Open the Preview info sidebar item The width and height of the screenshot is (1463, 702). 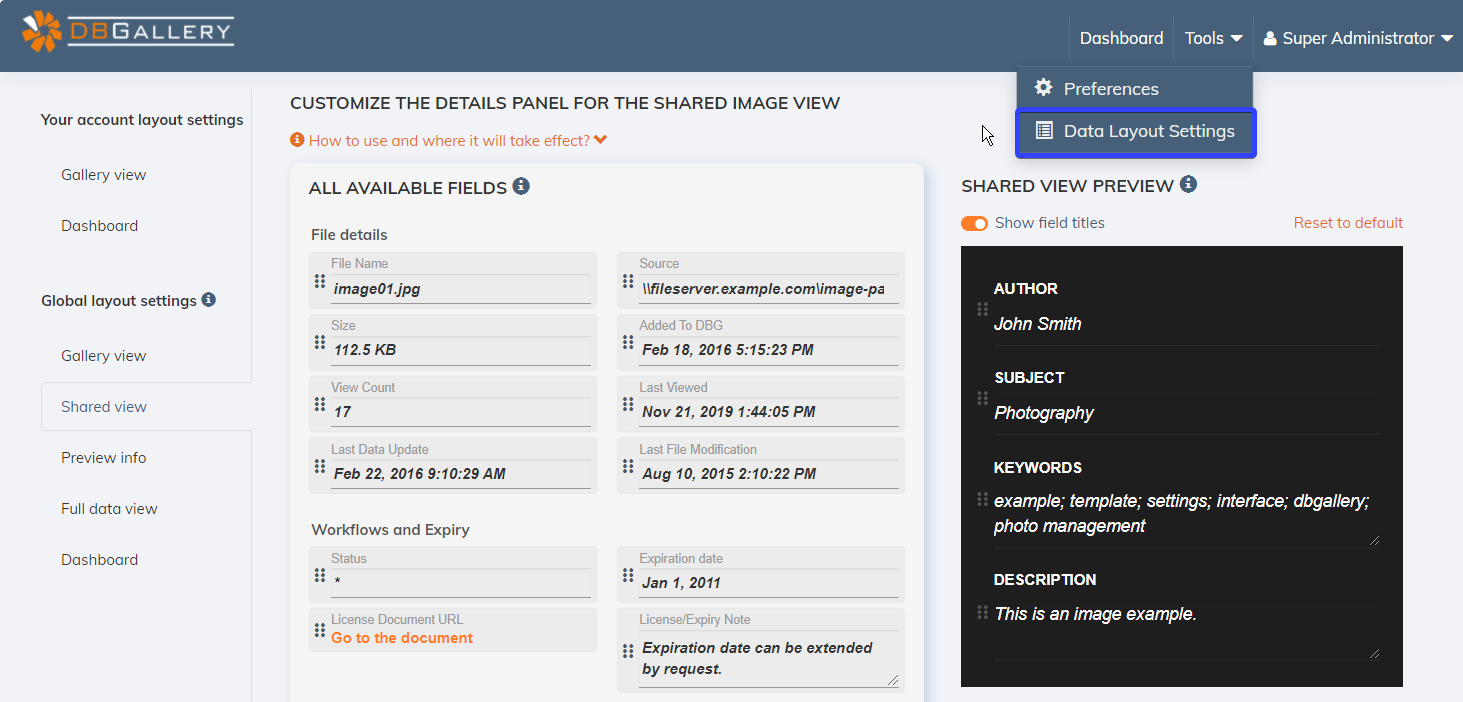click(x=104, y=458)
